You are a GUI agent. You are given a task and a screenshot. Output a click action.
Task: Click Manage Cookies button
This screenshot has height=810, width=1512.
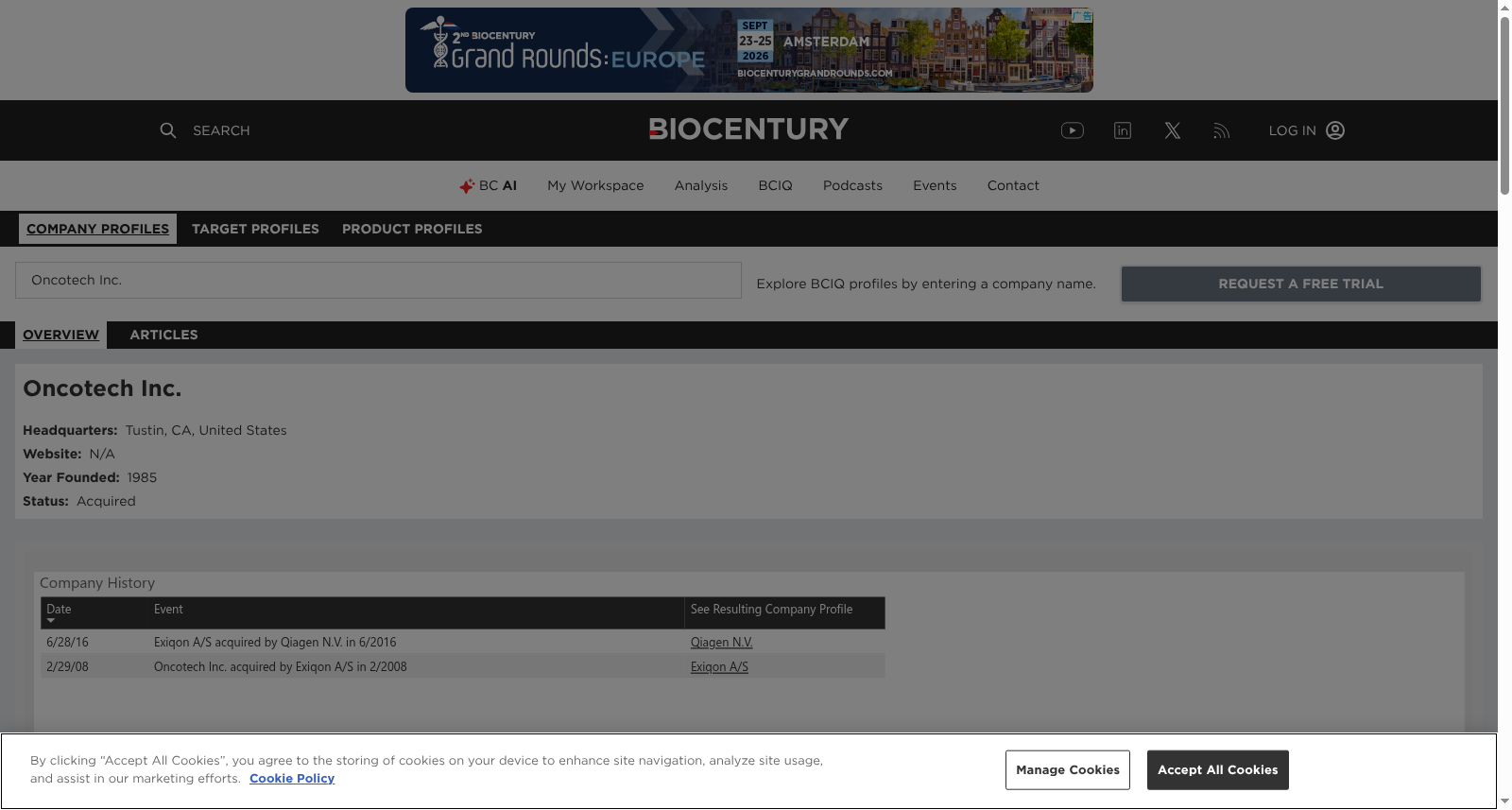click(x=1068, y=770)
